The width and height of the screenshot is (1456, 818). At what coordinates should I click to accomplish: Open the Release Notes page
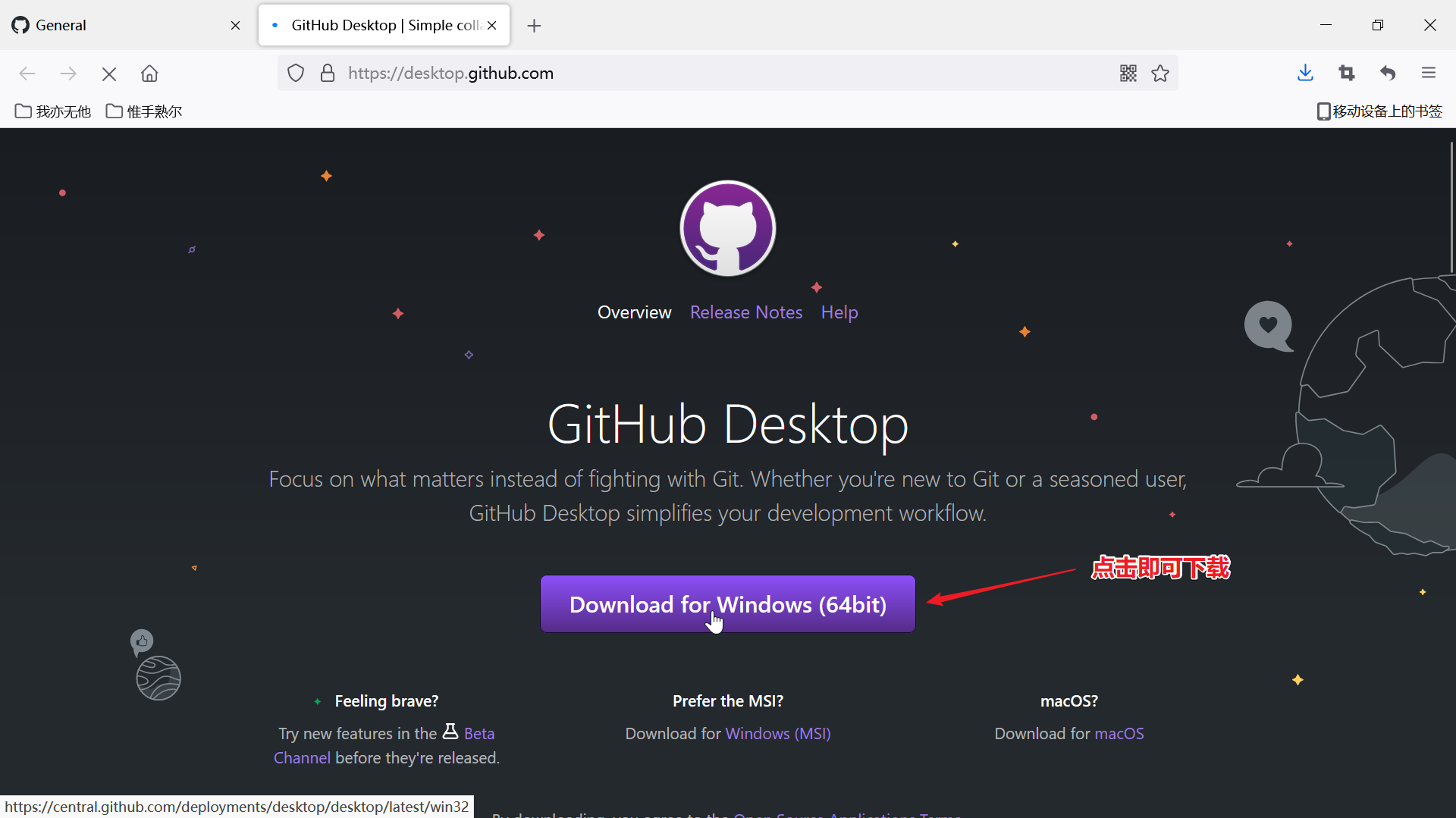[x=746, y=312]
